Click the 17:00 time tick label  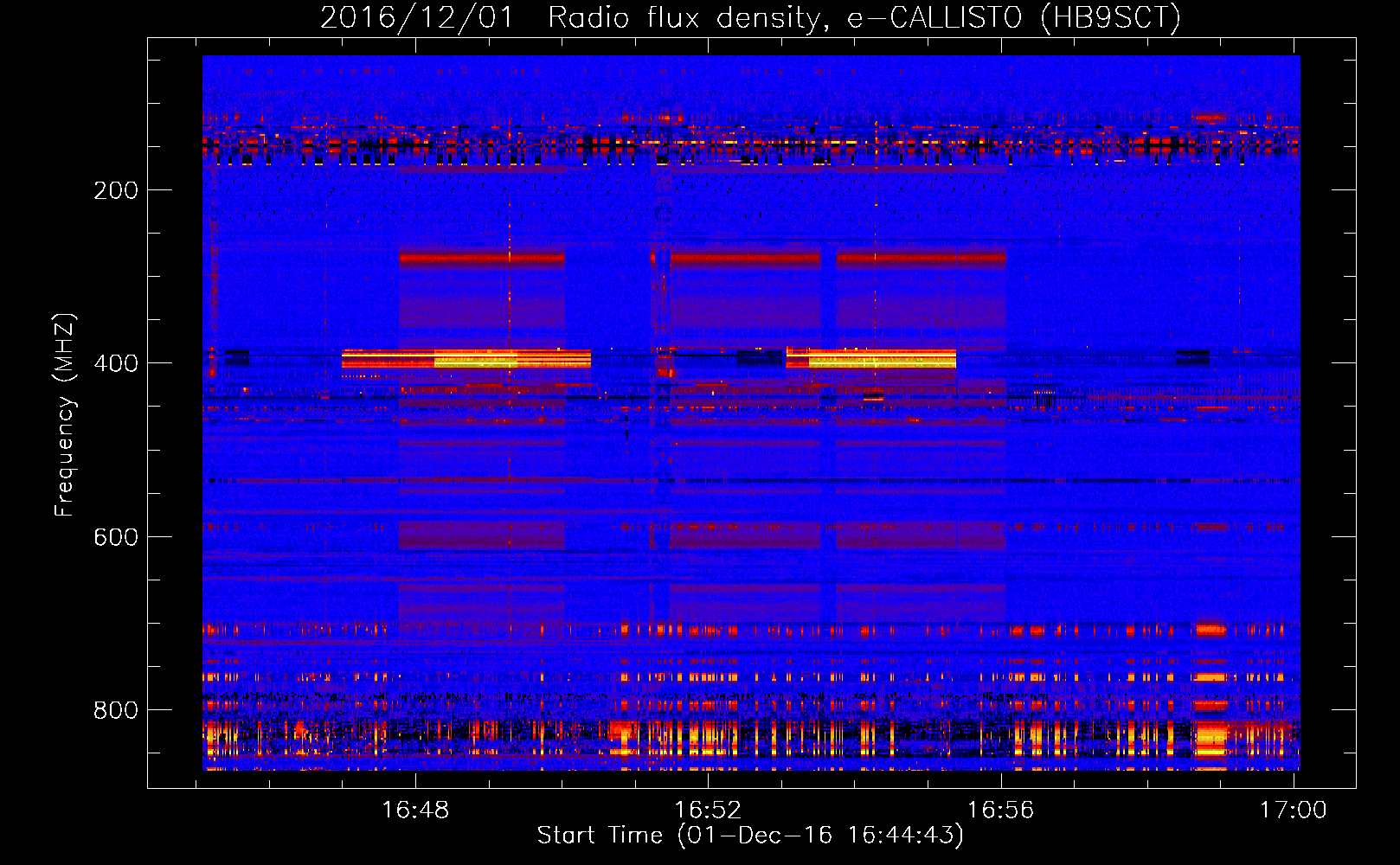pos(1294,811)
